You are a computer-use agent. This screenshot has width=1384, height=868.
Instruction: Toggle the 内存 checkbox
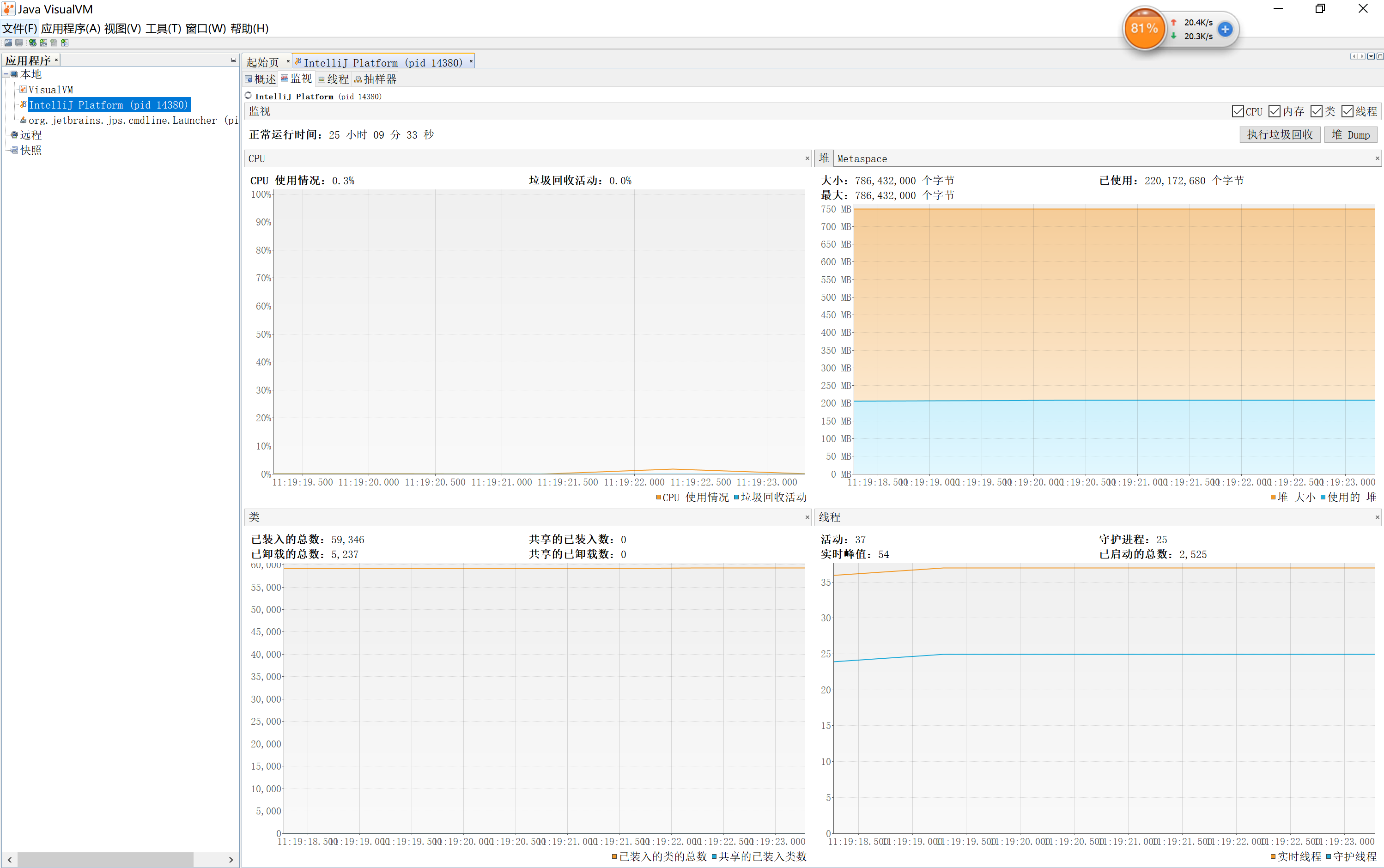(1275, 111)
